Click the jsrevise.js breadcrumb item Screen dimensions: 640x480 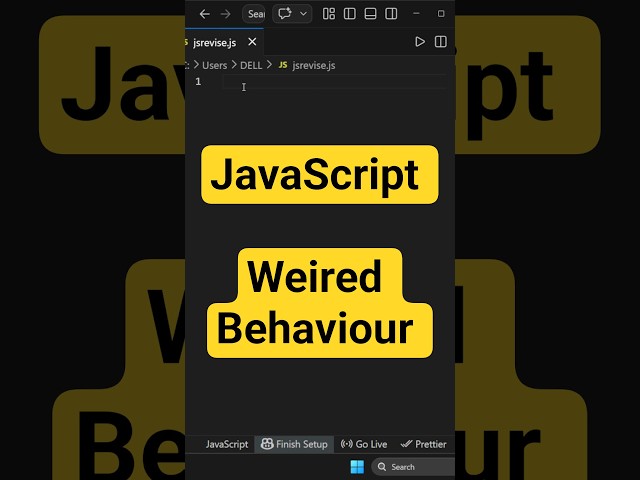click(307, 65)
